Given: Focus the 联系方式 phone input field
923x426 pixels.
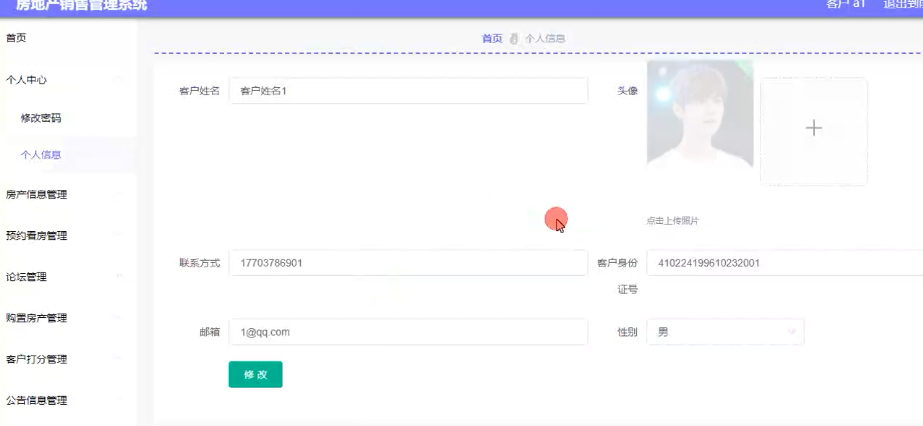Looking at the screenshot, I should pos(408,262).
